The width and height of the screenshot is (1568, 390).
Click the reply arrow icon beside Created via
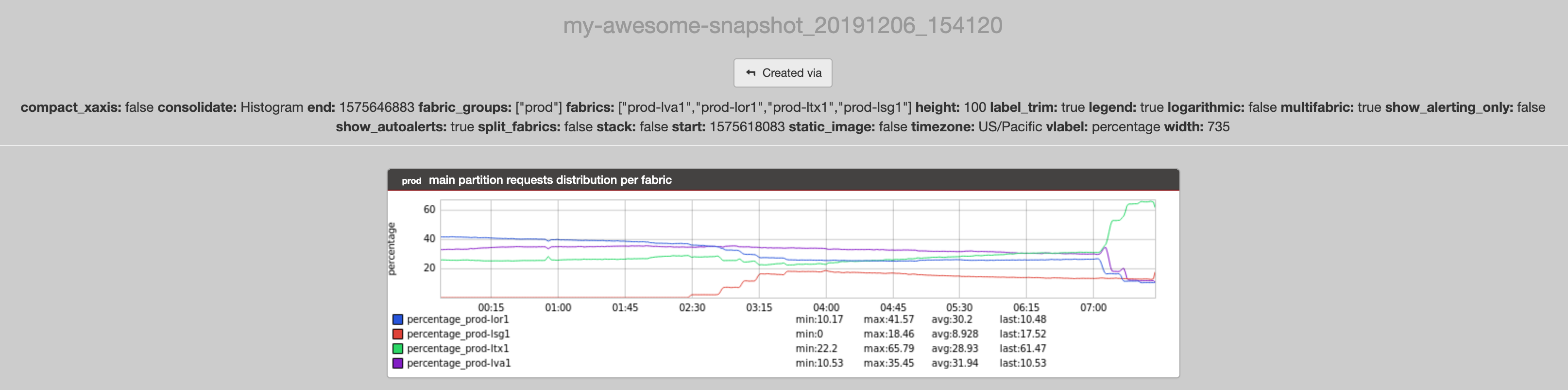(750, 73)
